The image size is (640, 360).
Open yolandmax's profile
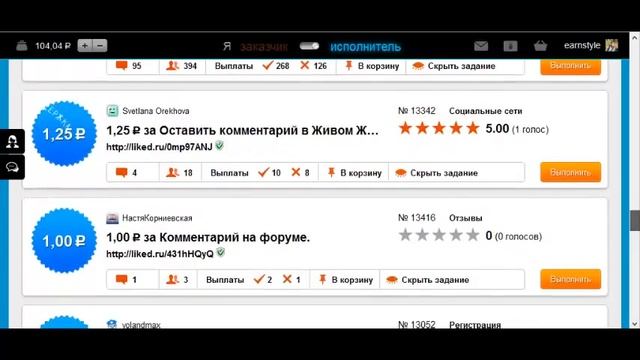click(141, 325)
